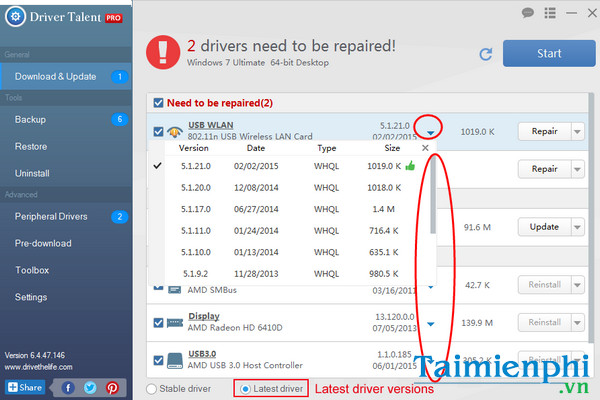Click the thumbs-up recommended version icon

[x=410, y=166]
